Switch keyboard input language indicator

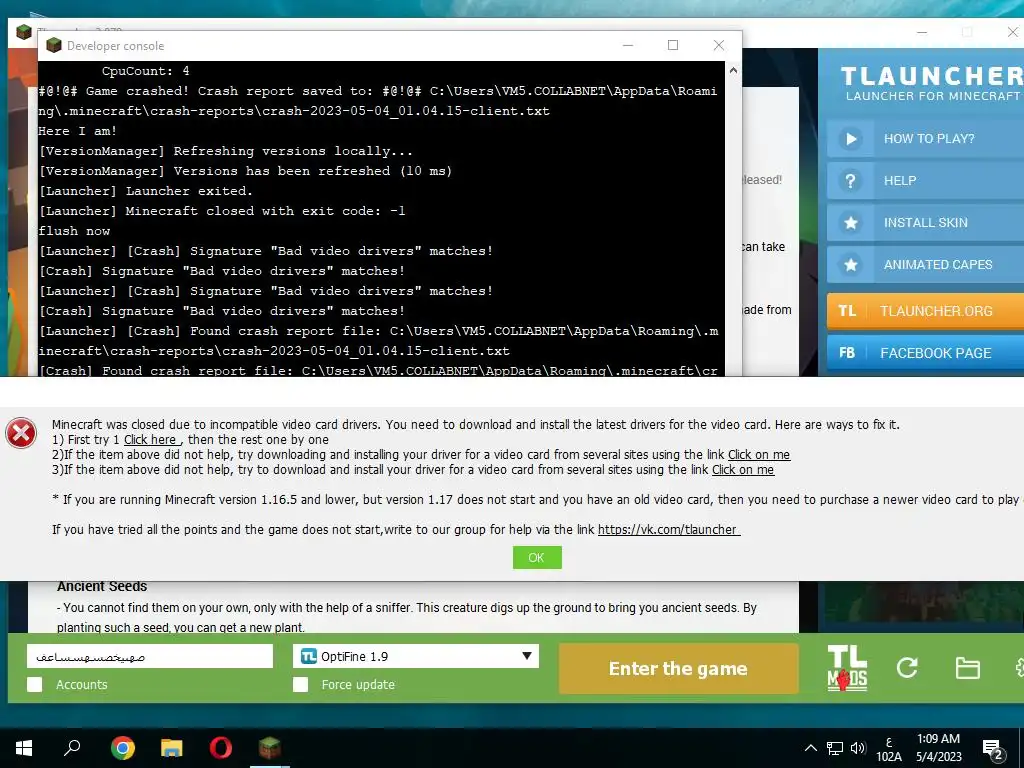coord(889,748)
